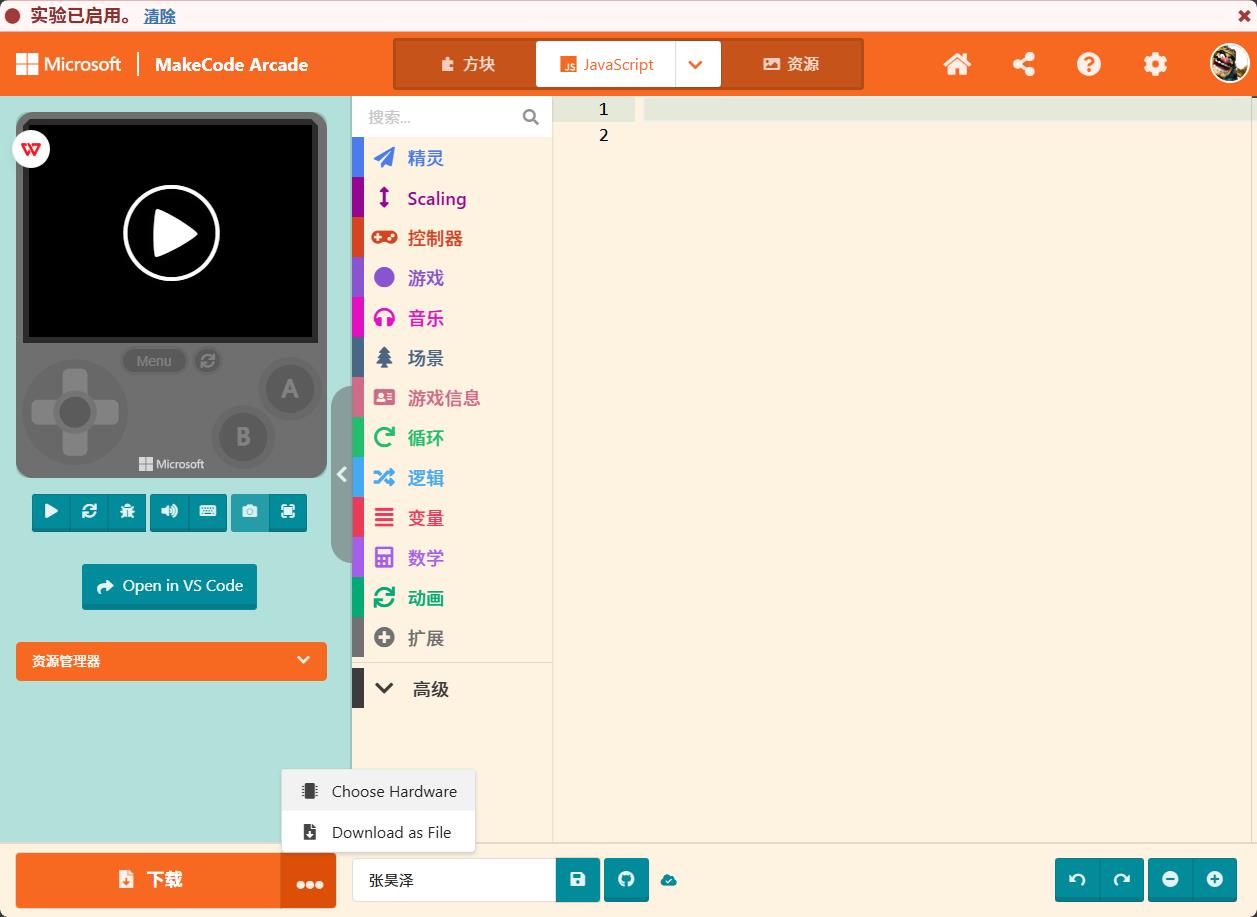
Task: Click the simulator directional pad
Action: click(75, 412)
